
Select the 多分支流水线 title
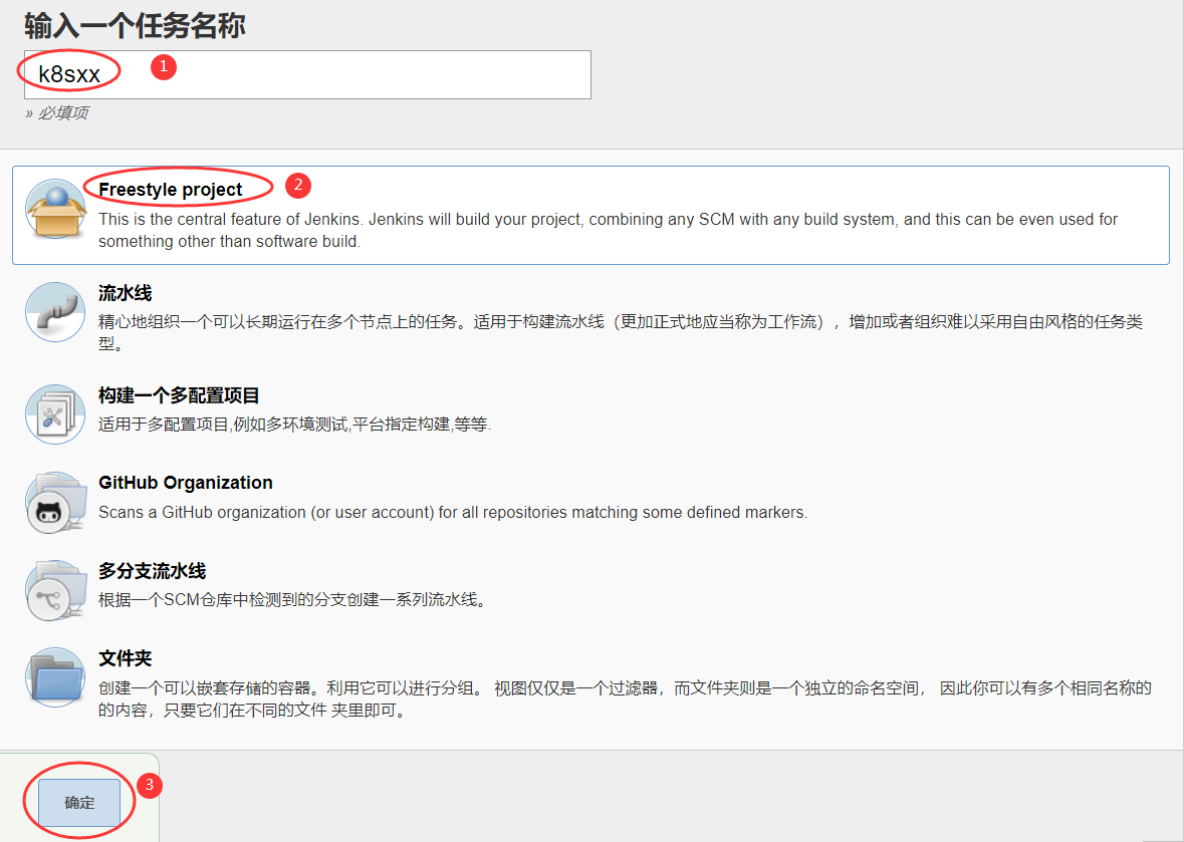pos(153,571)
